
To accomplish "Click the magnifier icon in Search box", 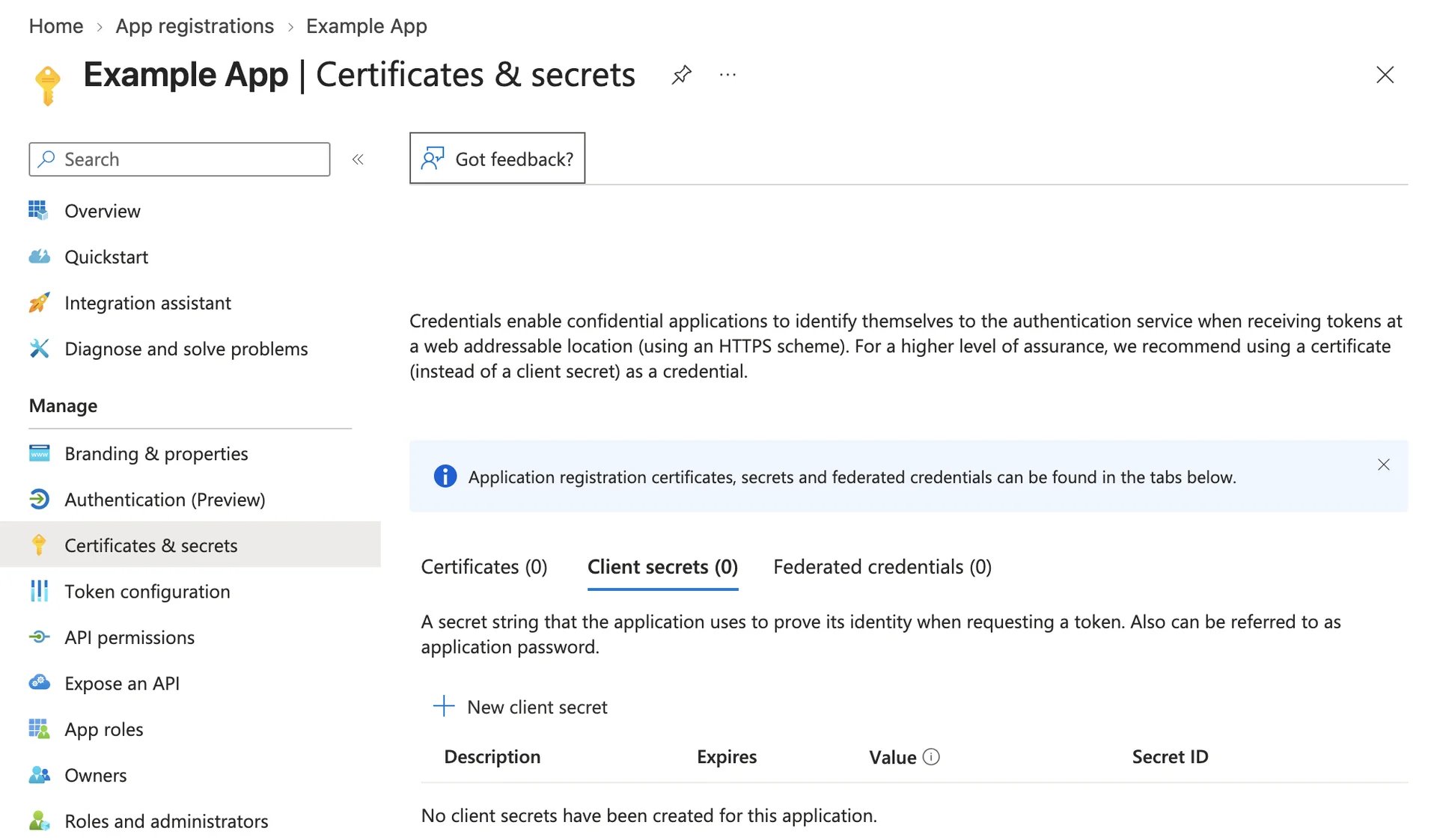I will tap(46, 159).
